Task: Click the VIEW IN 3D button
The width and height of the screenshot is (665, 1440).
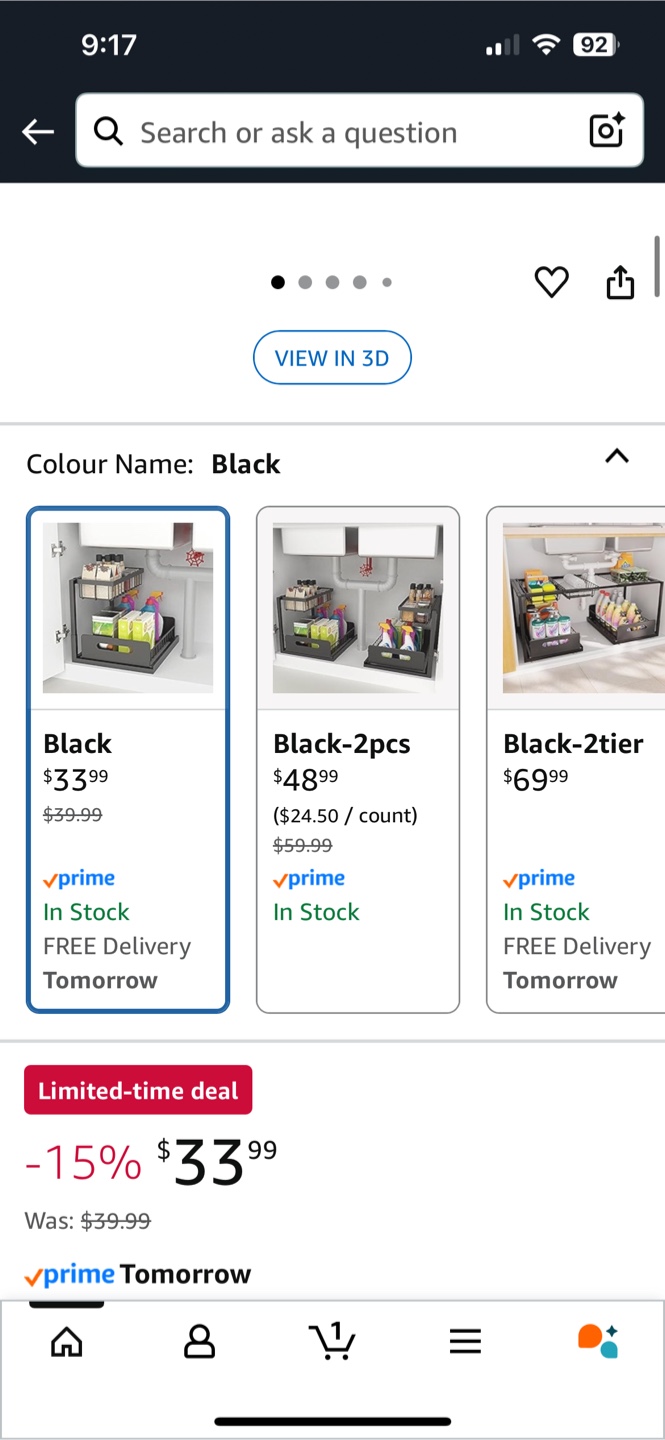Action: (x=332, y=357)
